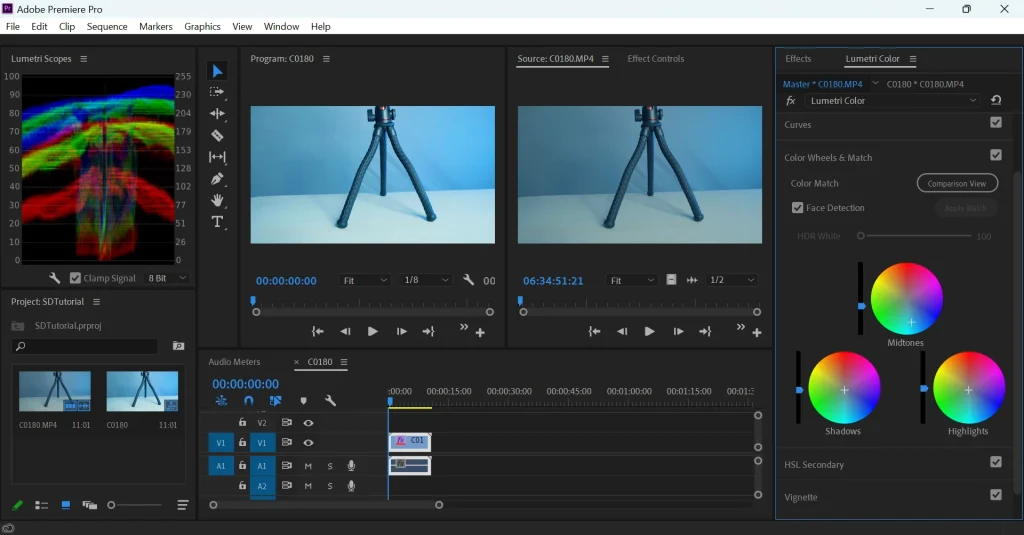The image size is (1024, 535).
Task: Open Source monitor button editor plus
Action: pyautogui.click(x=757, y=332)
